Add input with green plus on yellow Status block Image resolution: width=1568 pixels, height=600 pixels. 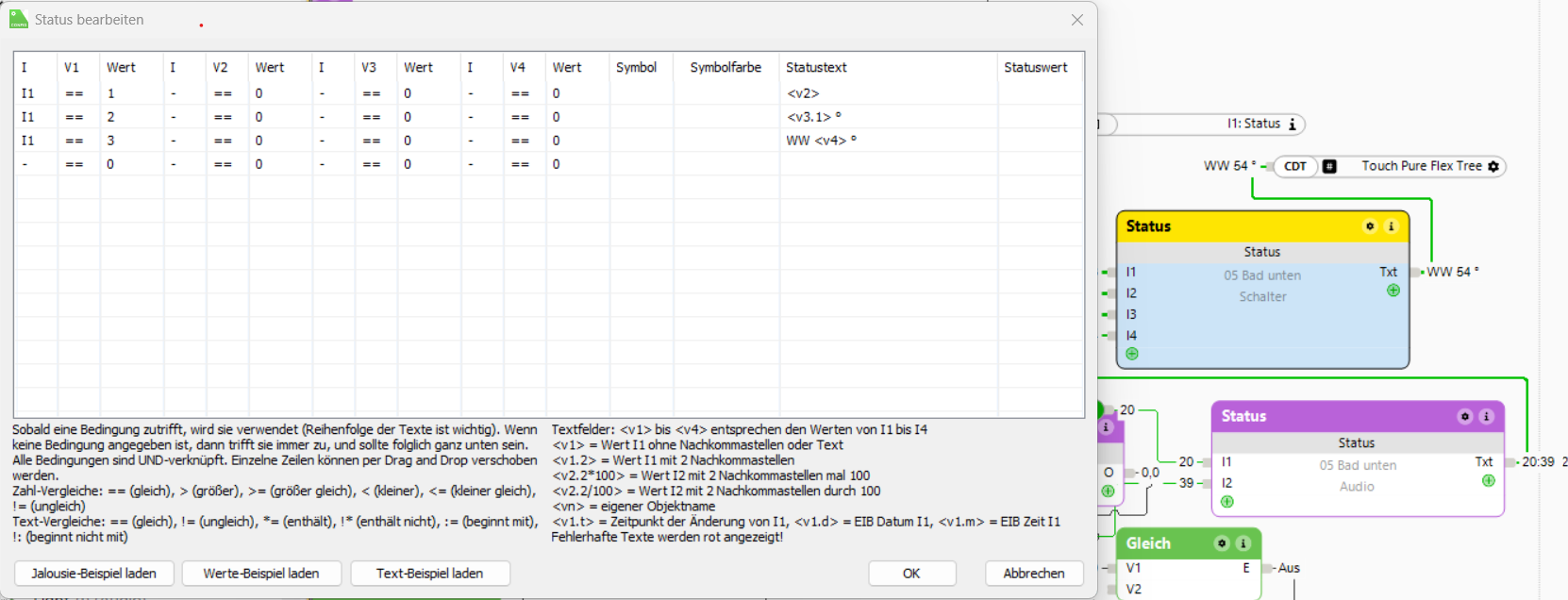tap(1132, 354)
